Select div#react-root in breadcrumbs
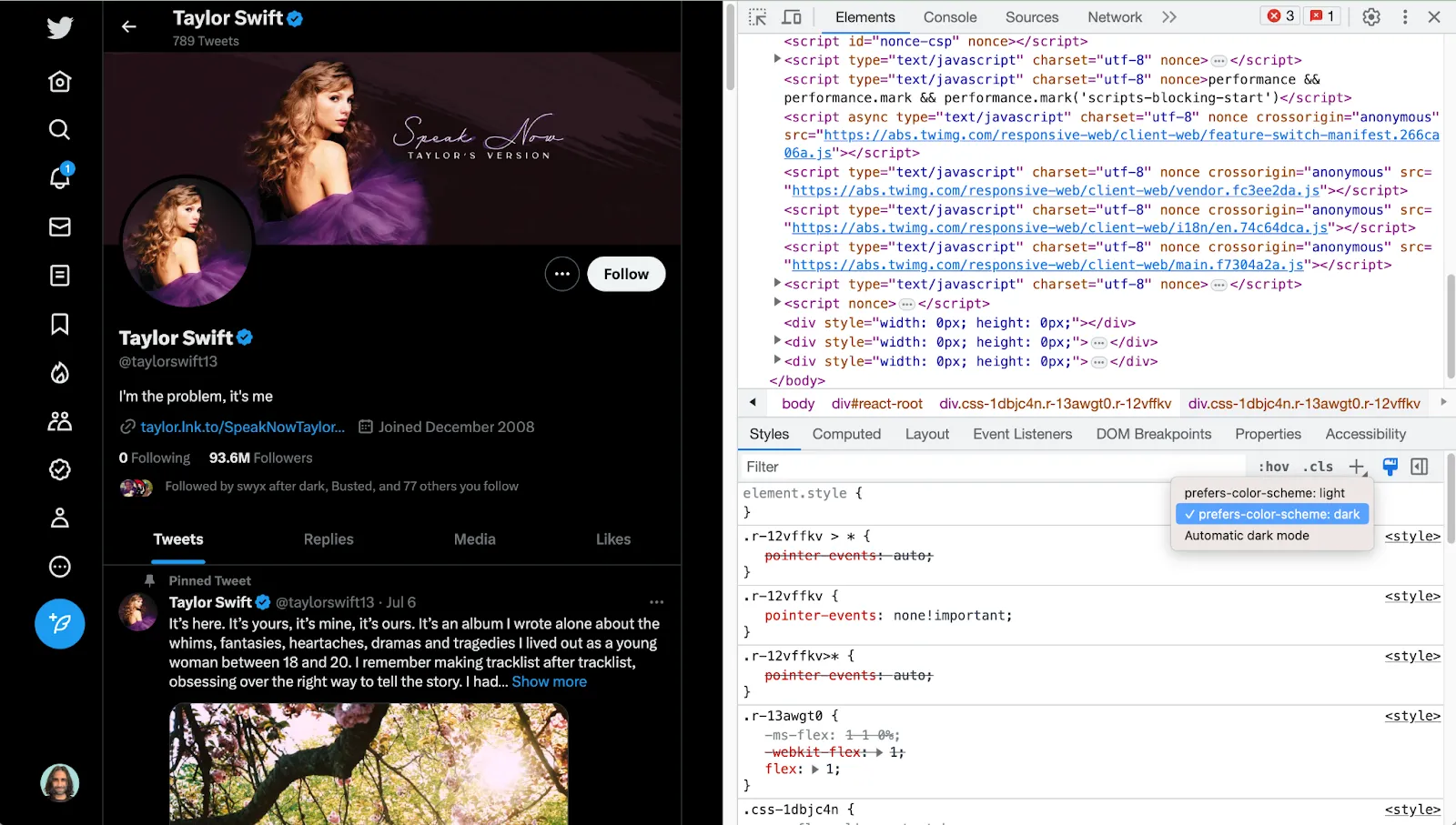This screenshot has height=825, width=1456. [877, 404]
